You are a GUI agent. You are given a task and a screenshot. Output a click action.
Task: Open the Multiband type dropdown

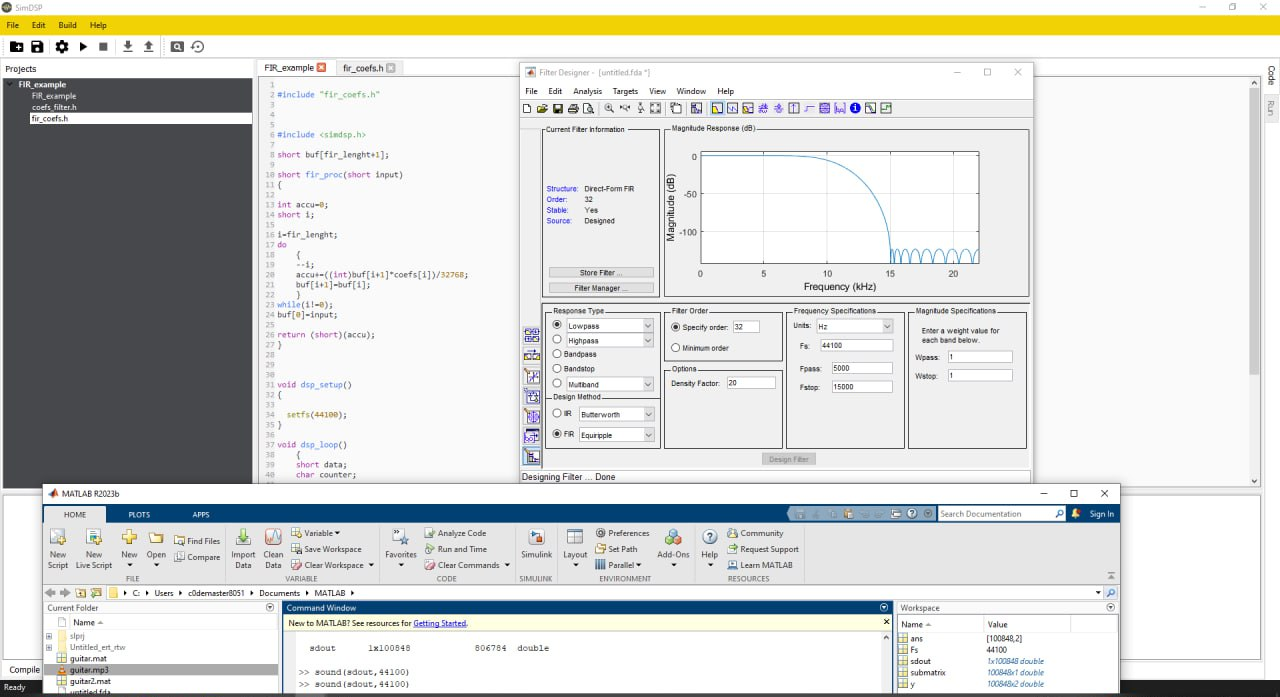coord(648,384)
